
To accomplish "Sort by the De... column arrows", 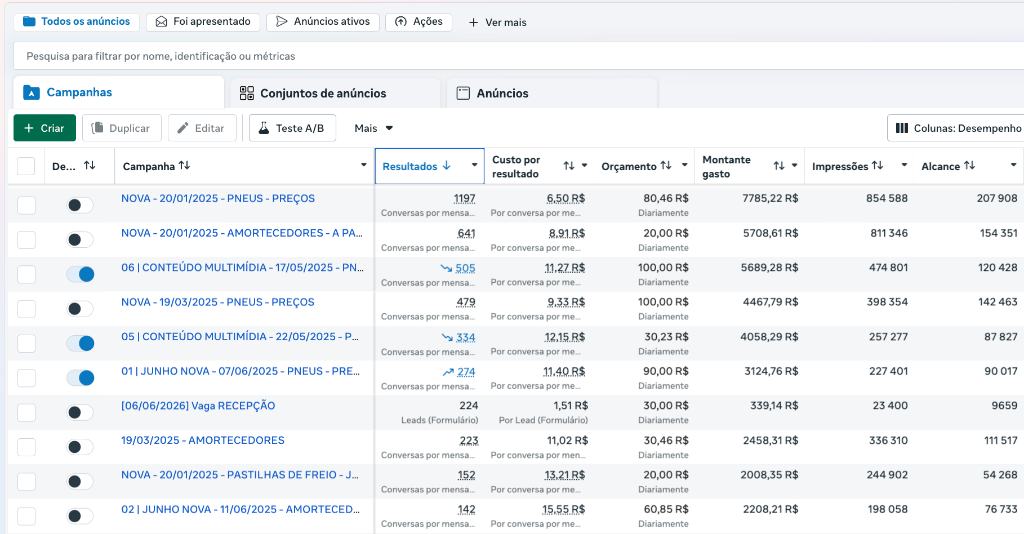I will coord(89,166).
